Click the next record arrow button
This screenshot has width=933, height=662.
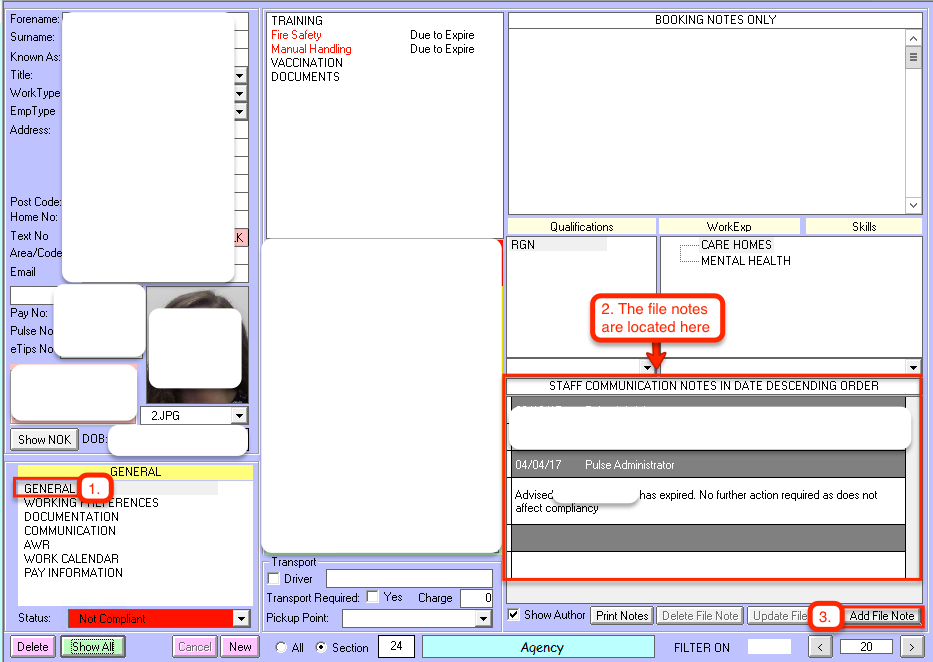tap(910, 647)
